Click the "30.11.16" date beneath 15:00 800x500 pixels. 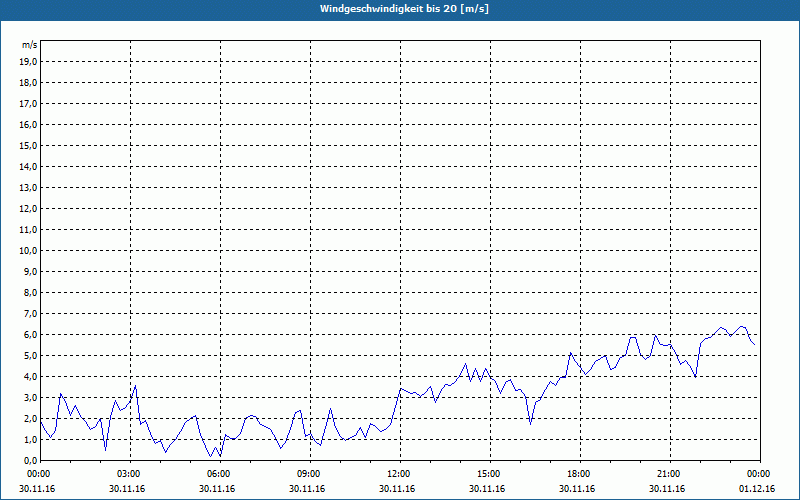pos(487,489)
